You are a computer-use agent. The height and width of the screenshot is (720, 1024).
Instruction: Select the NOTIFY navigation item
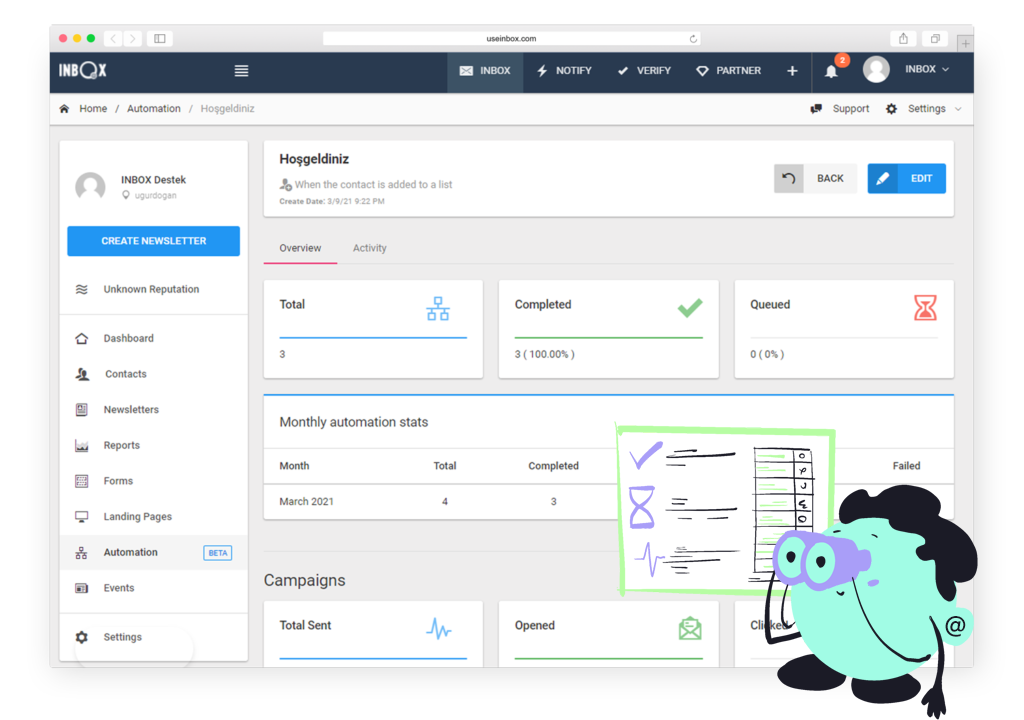click(x=564, y=71)
